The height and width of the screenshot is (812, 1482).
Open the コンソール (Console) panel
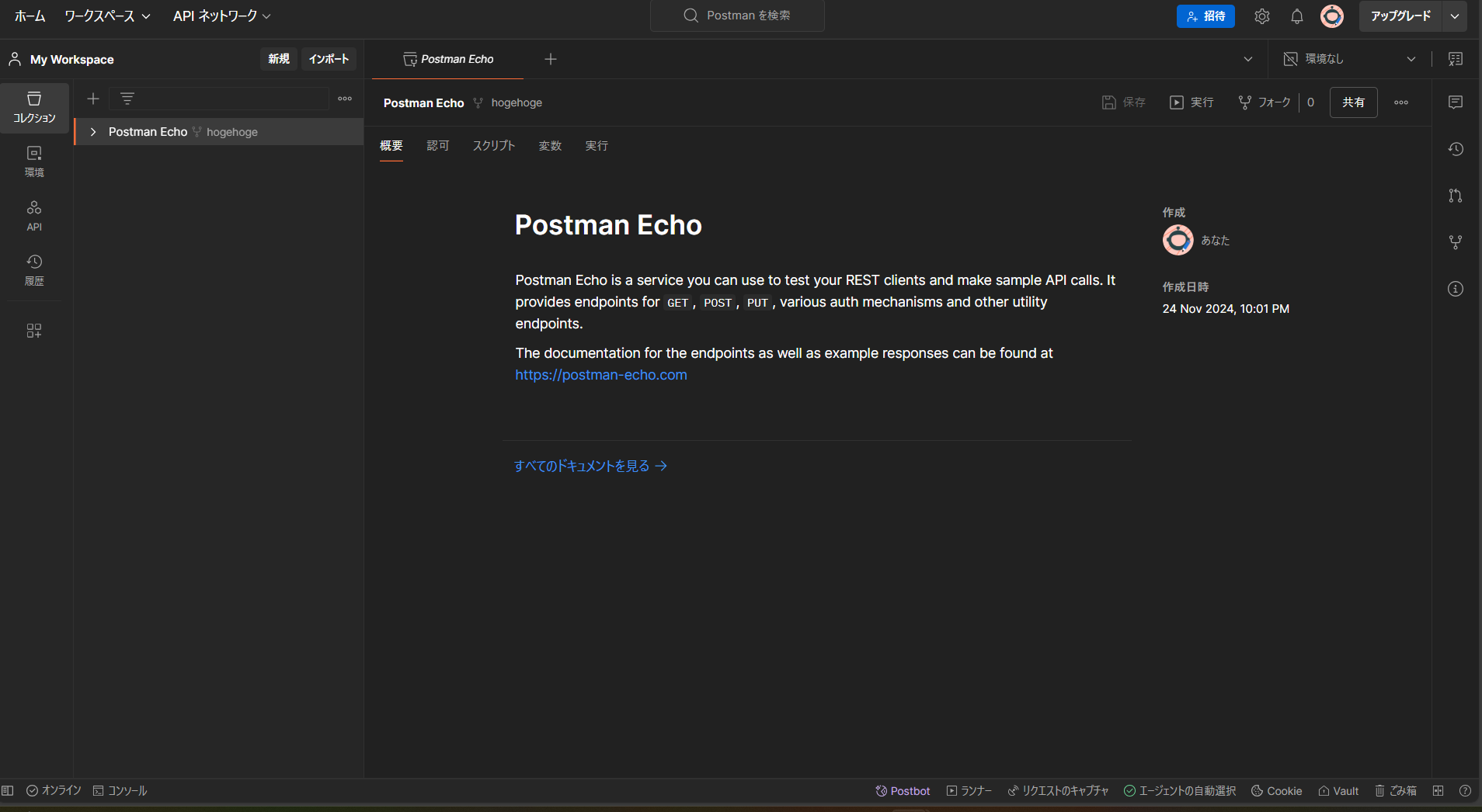pyautogui.click(x=120, y=790)
